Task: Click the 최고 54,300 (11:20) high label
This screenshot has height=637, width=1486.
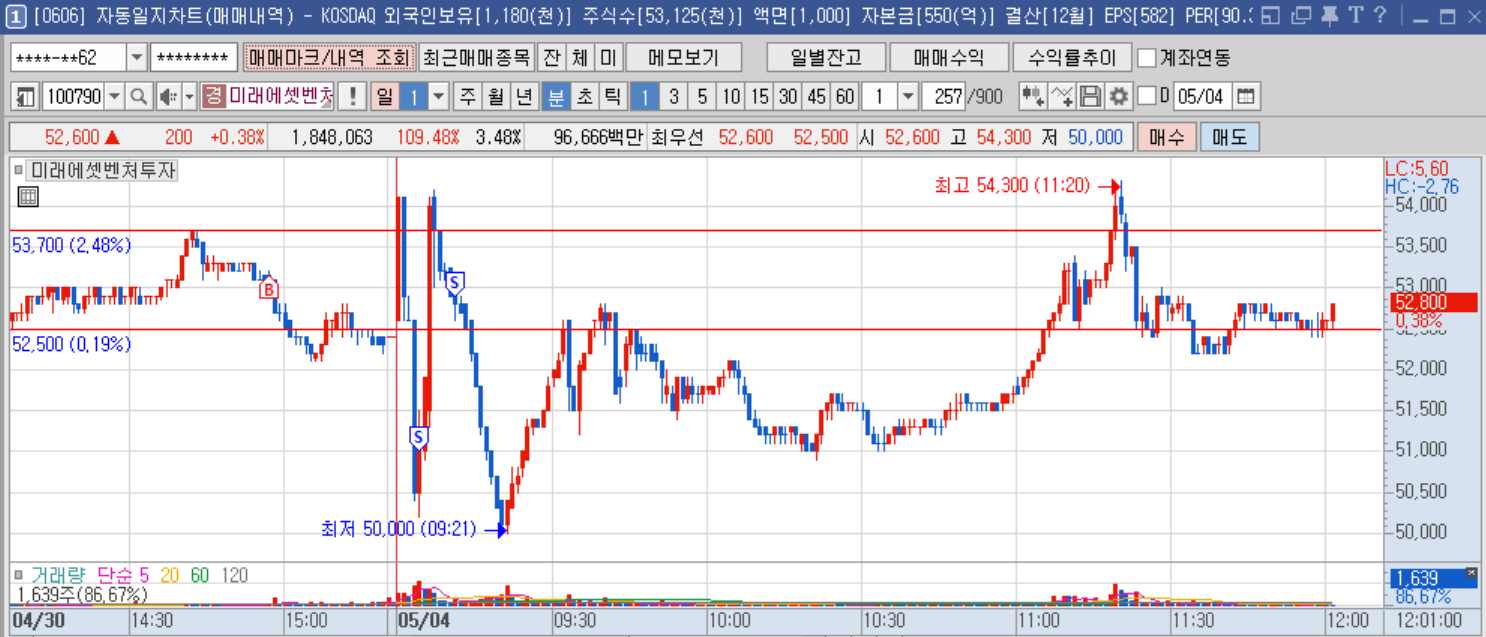Action: 1012,185
